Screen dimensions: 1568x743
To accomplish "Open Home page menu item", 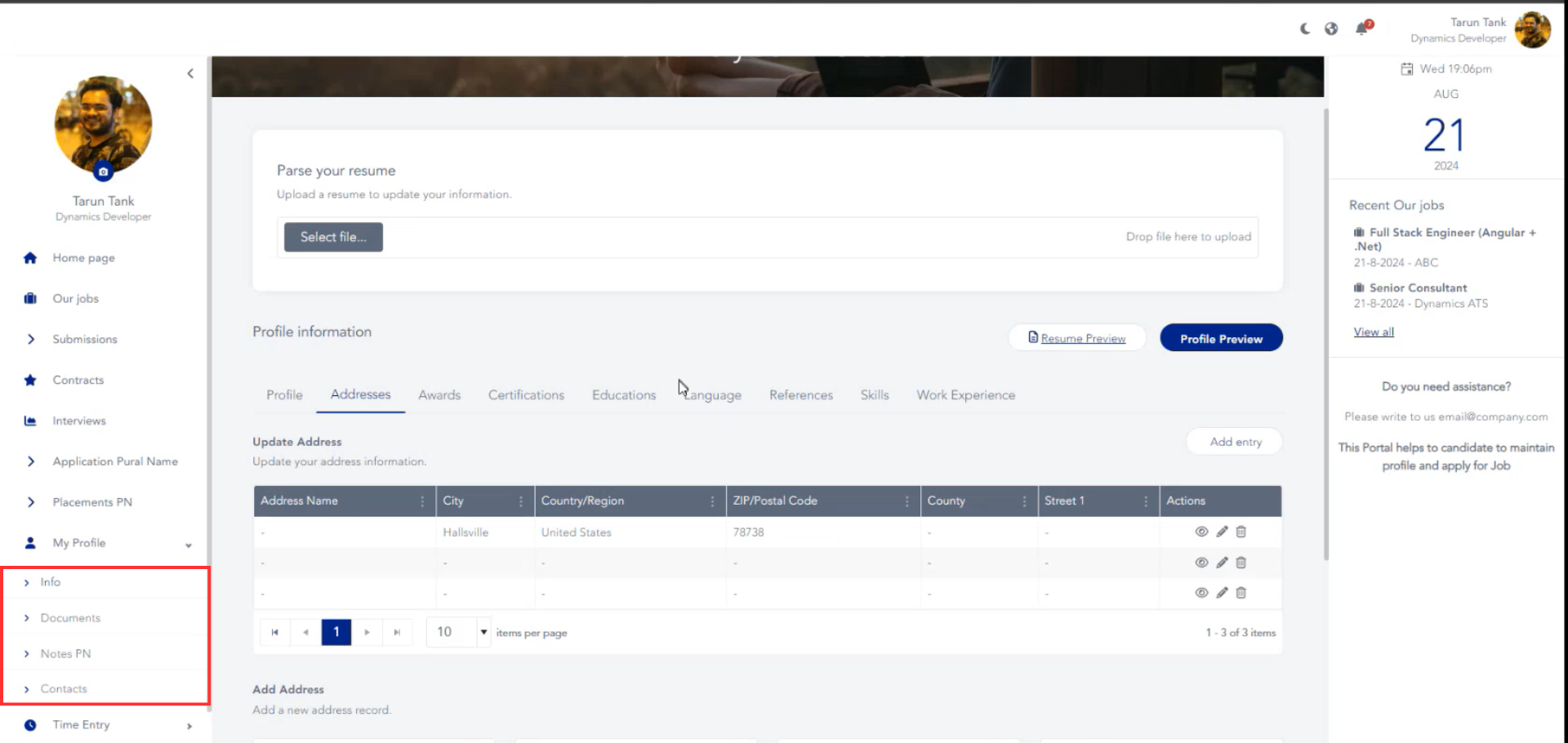I will click(84, 258).
